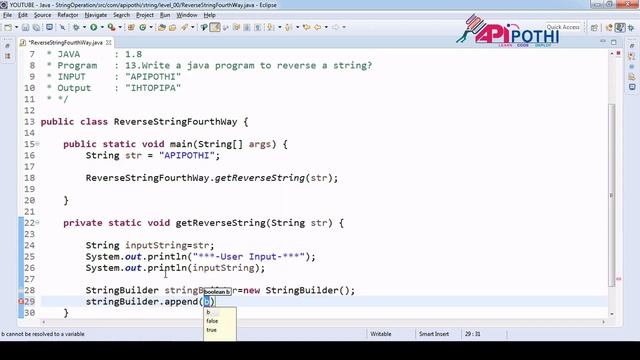Click the Run External Tools icon
Screen dimensions: 640x360
[x=111, y=27]
